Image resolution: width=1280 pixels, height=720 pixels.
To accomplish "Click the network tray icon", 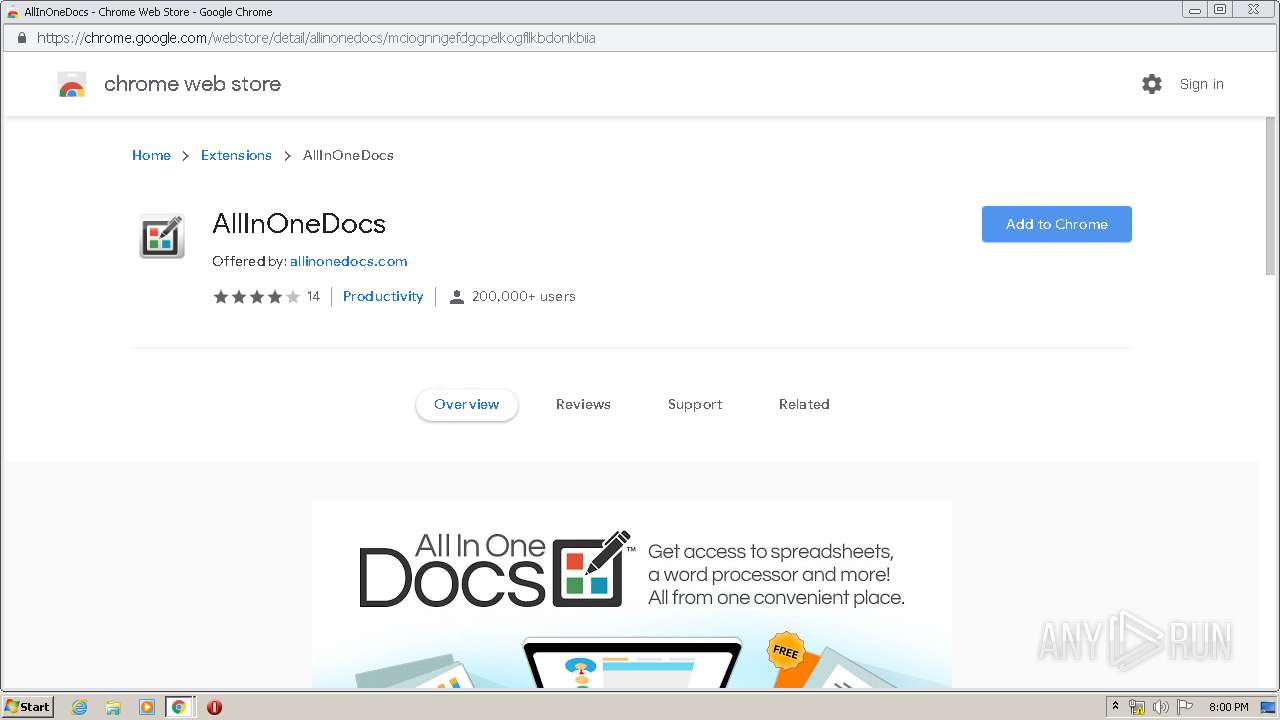I will [1137, 707].
